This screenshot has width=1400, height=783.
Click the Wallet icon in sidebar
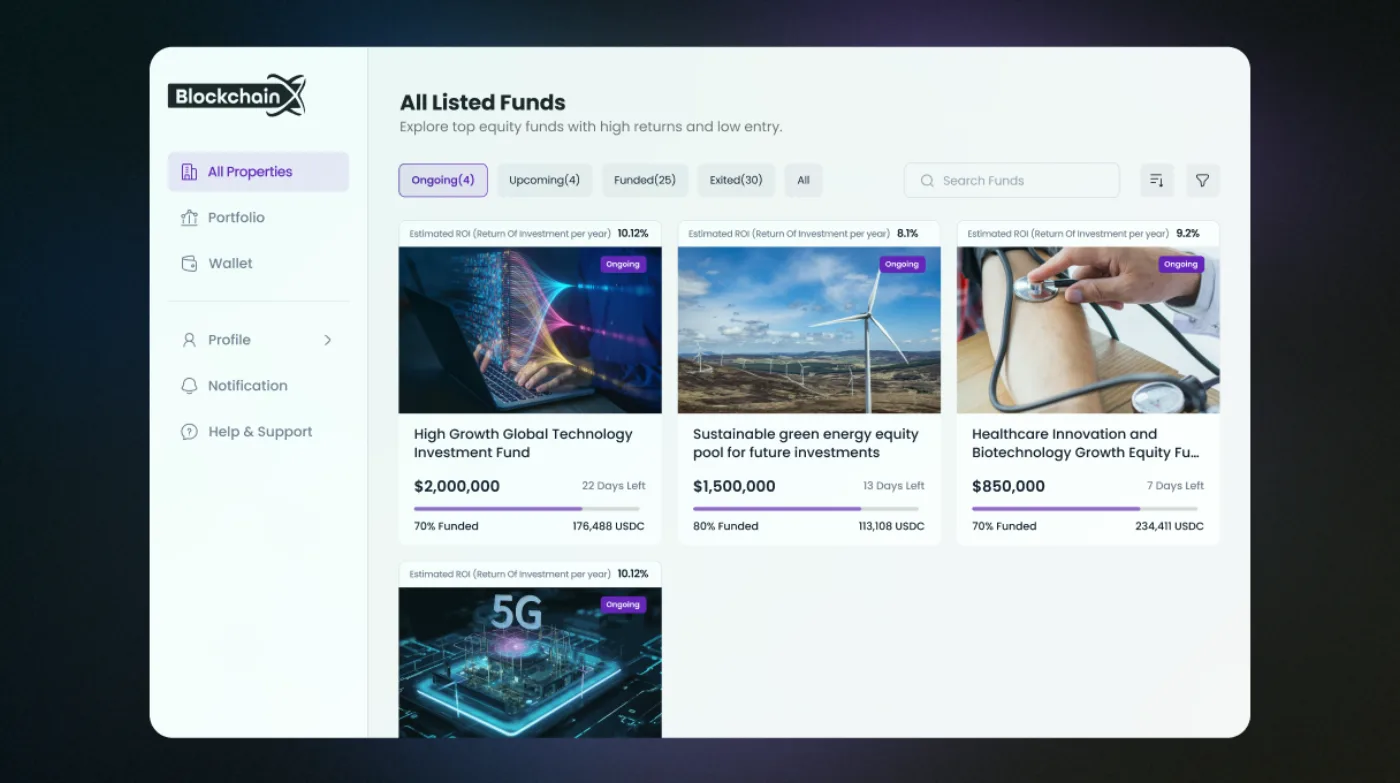click(189, 264)
